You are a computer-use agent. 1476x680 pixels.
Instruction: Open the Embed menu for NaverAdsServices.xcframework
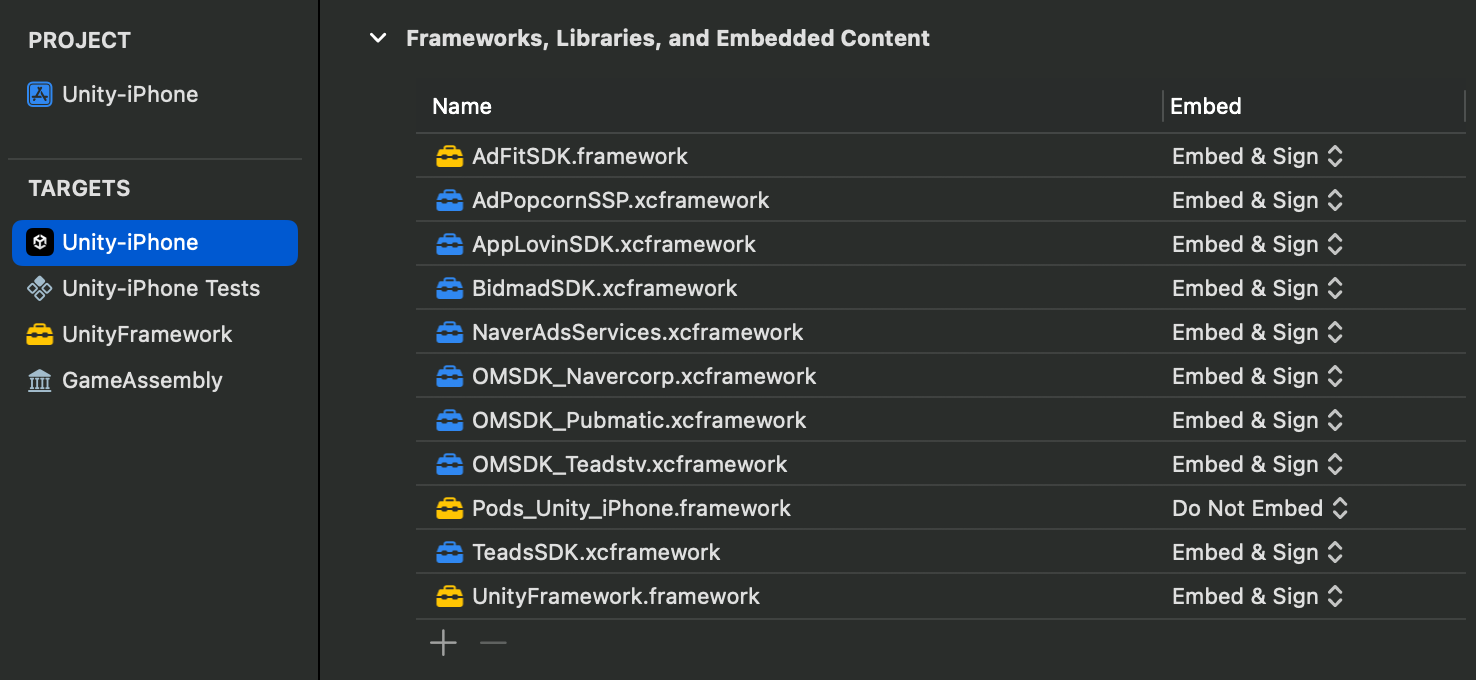[1257, 333]
